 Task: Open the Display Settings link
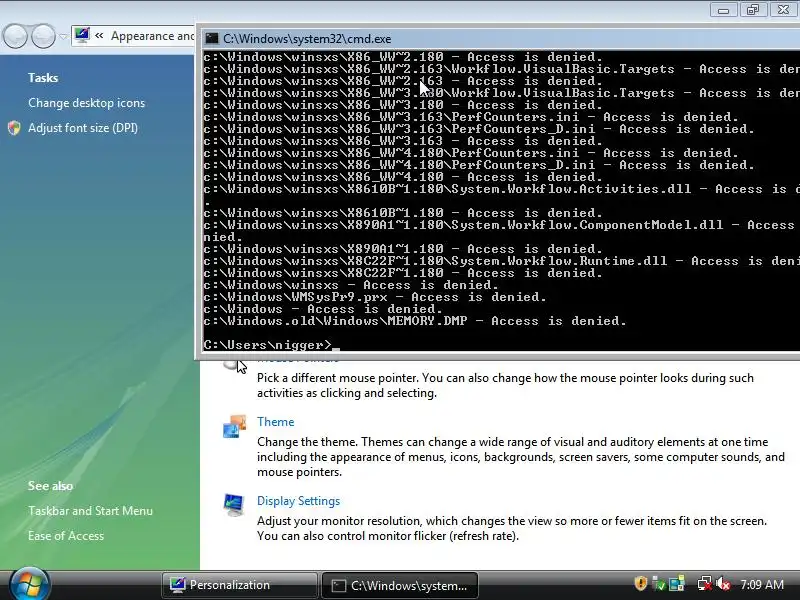(x=298, y=501)
